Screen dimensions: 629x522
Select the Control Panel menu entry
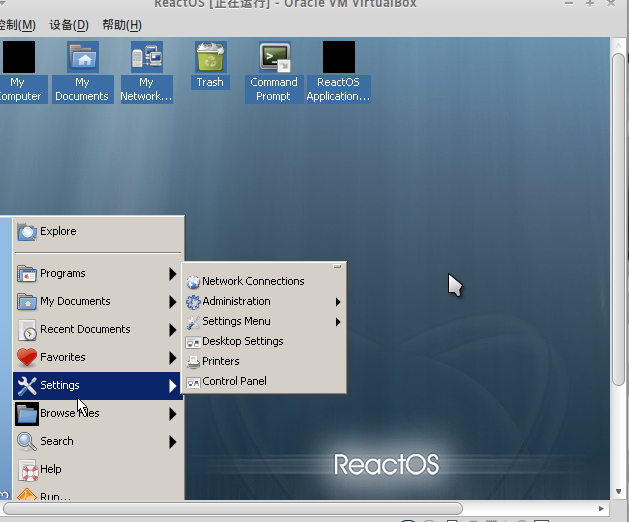[264, 381]
